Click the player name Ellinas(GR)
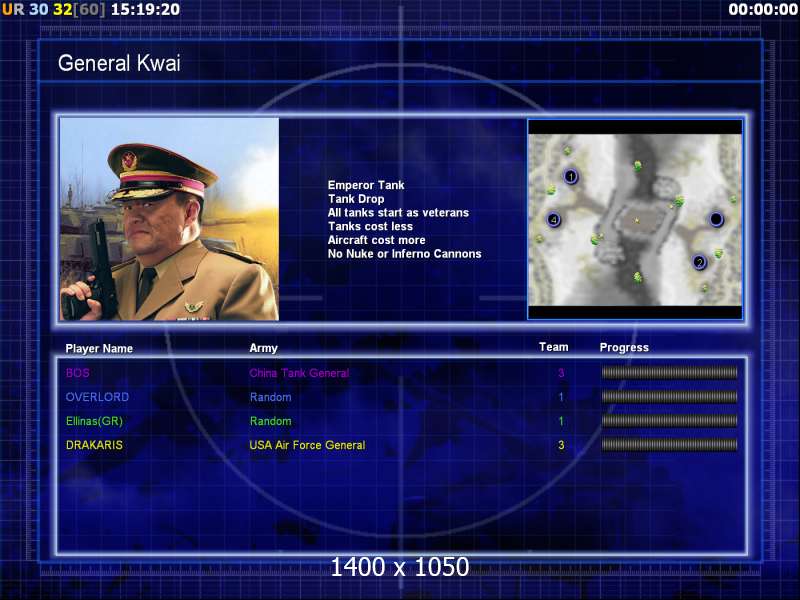Screen dimensions: 800x600 (x=94, y=421)
